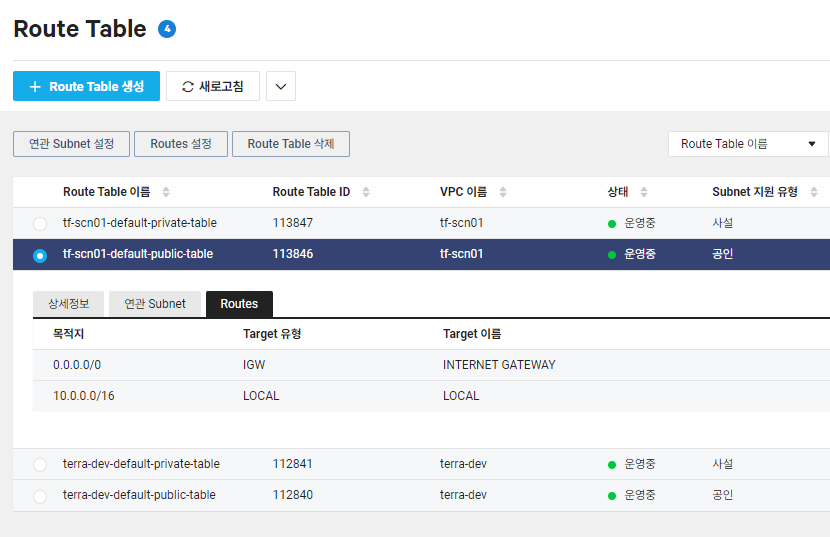
Task: Click the tf-scn01-default-private-table name
Action: click(x=140, y=223)
